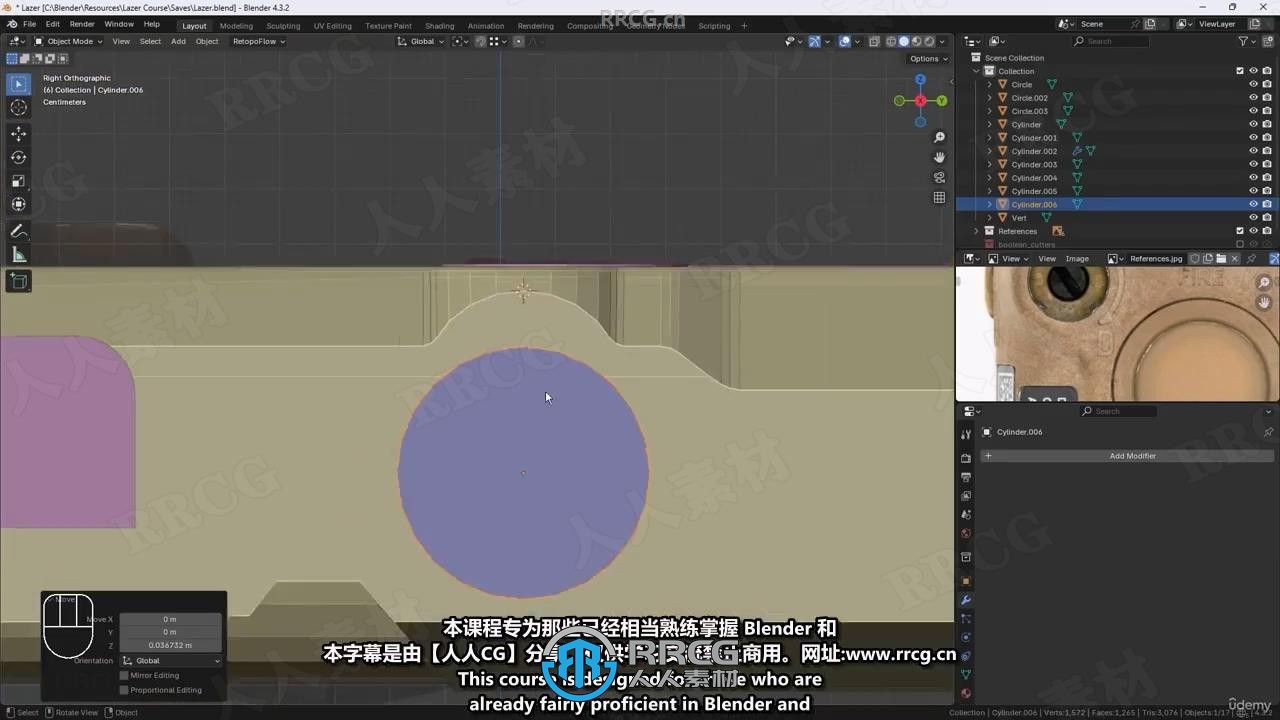The height and width of the screenshot is (720, 1280).
Task: Open the Output properties tab
Action: 966,477
